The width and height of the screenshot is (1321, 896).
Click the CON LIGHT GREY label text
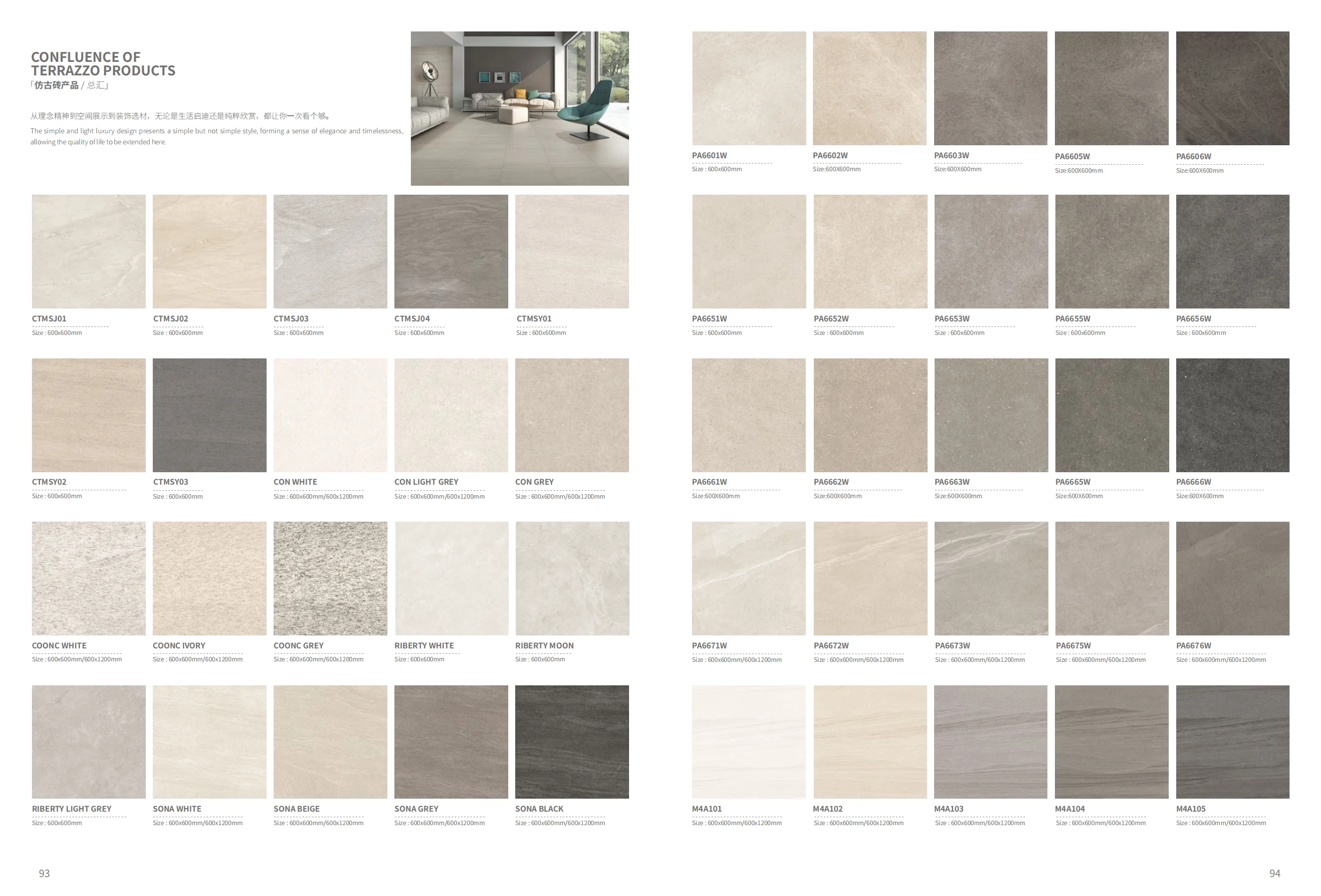tap(426, 482)
